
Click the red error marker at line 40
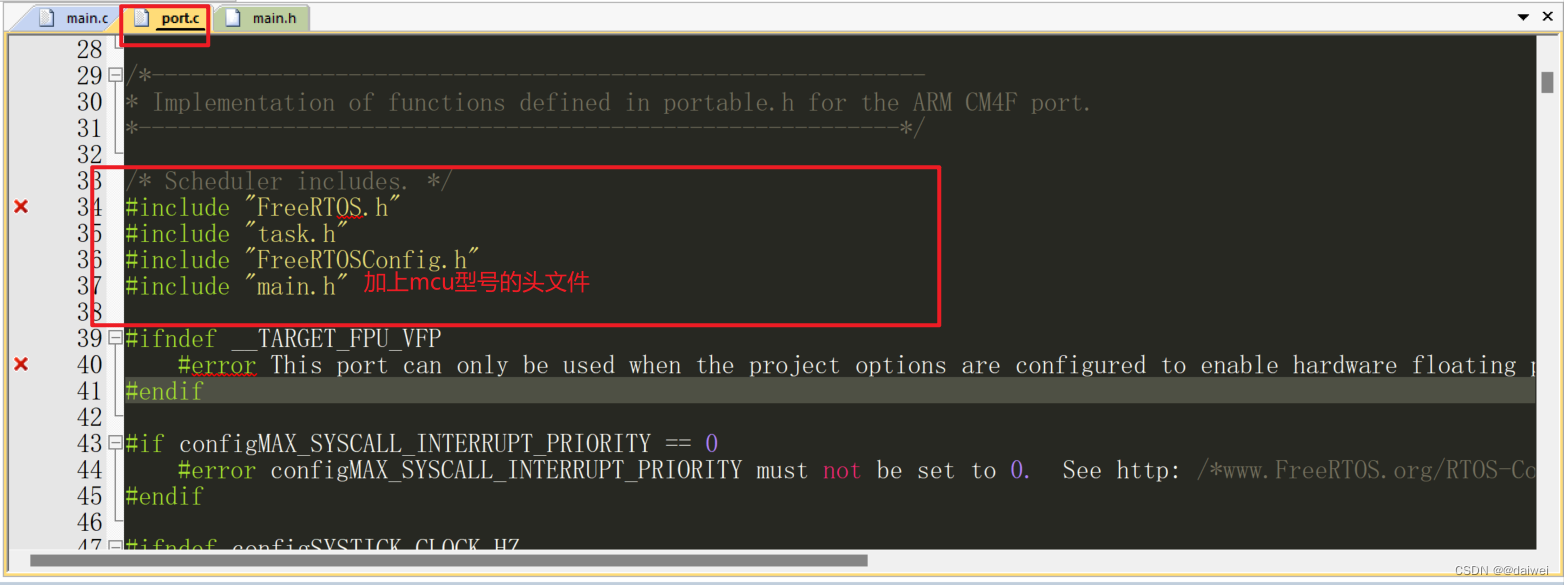(20, 365)
